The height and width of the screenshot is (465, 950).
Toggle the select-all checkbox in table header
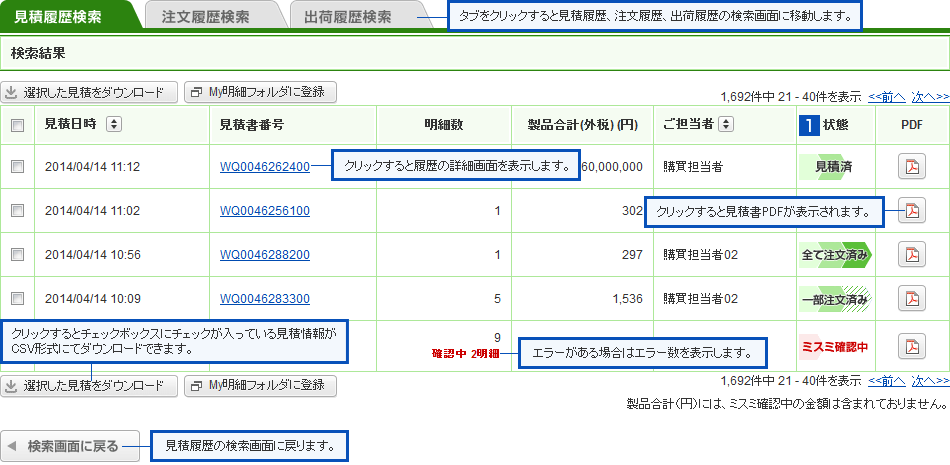[x=17, y=126]
